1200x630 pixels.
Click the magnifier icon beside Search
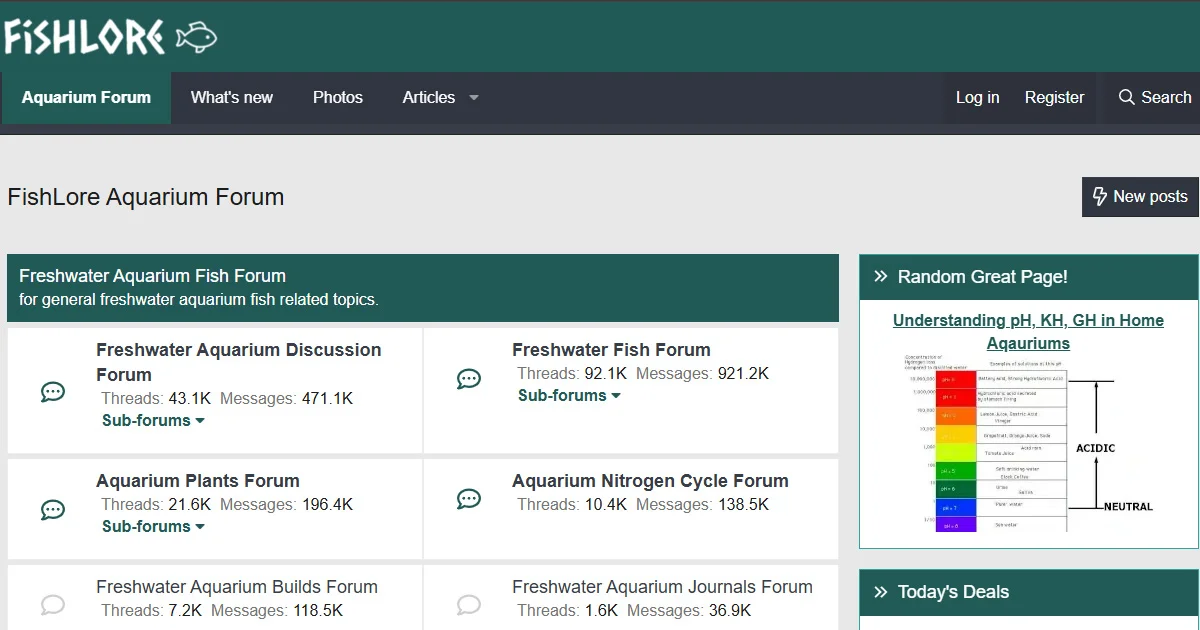pyautogui.click(x=1126, y=97)
